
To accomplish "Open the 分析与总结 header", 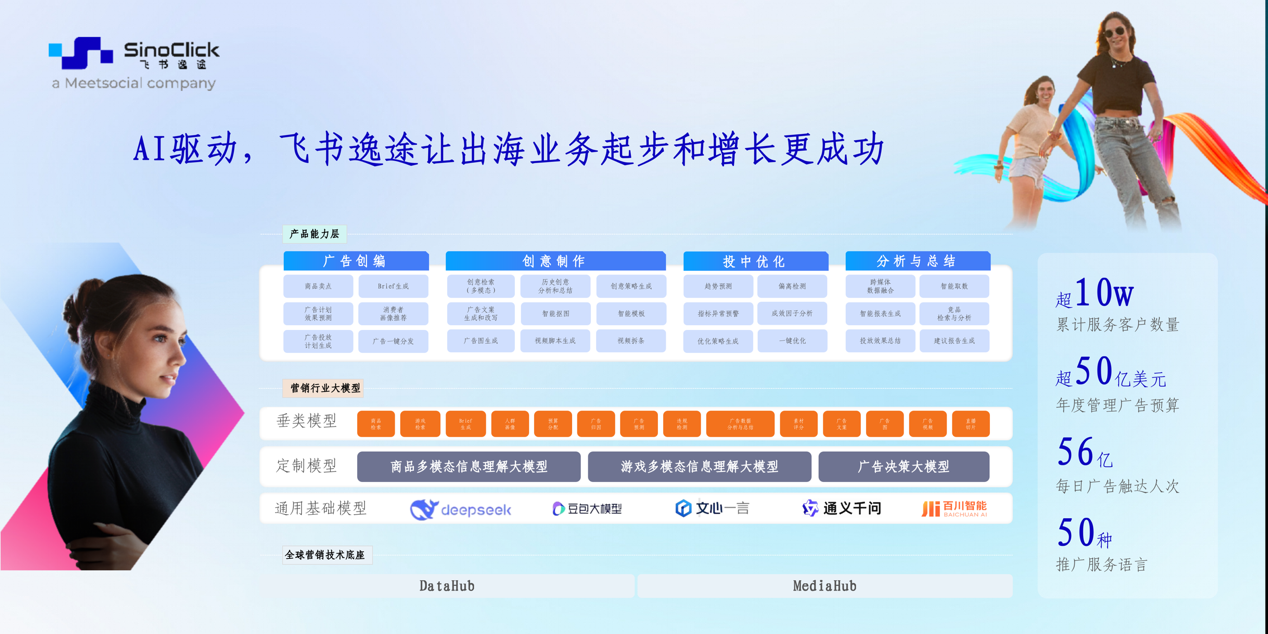I will coord(917,261).
